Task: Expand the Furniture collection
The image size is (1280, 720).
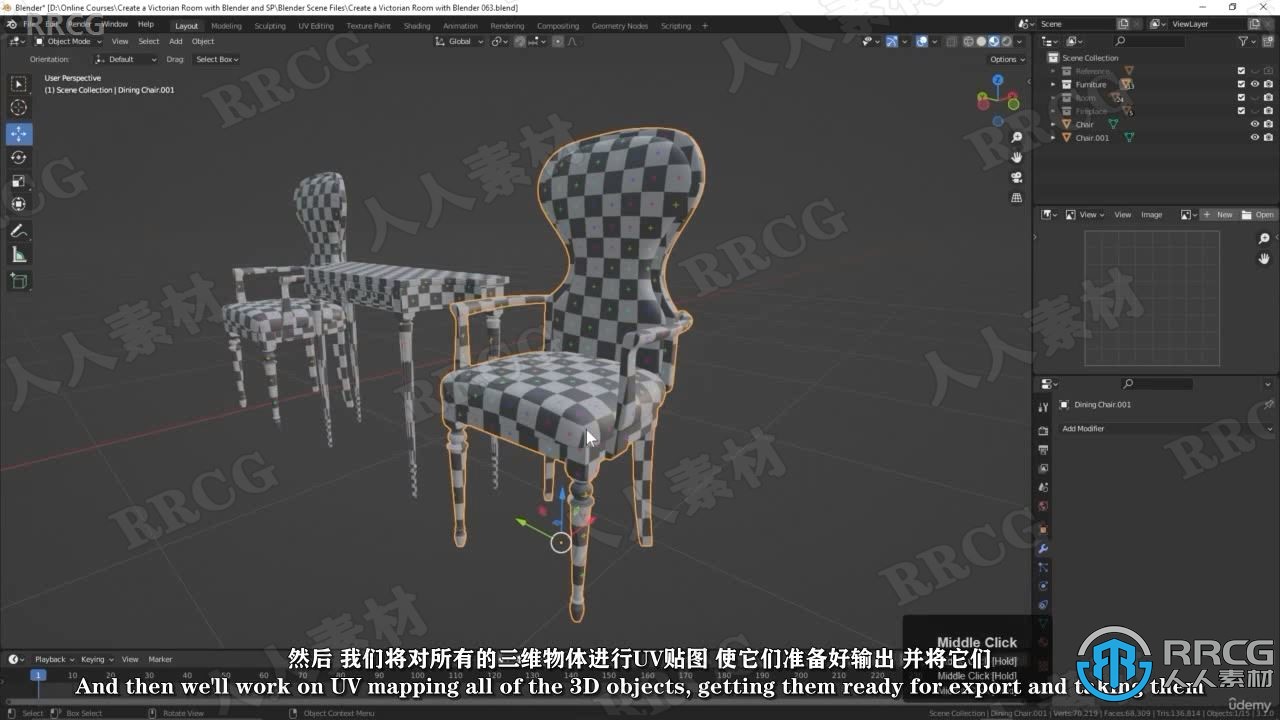Action: tap(1053, 84)
